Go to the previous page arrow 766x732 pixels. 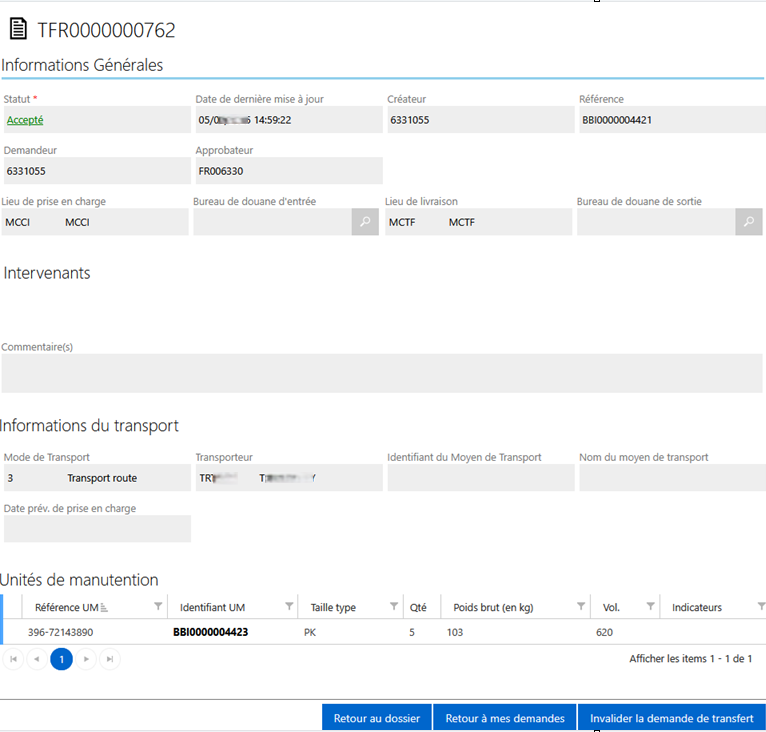click(36, 659)
